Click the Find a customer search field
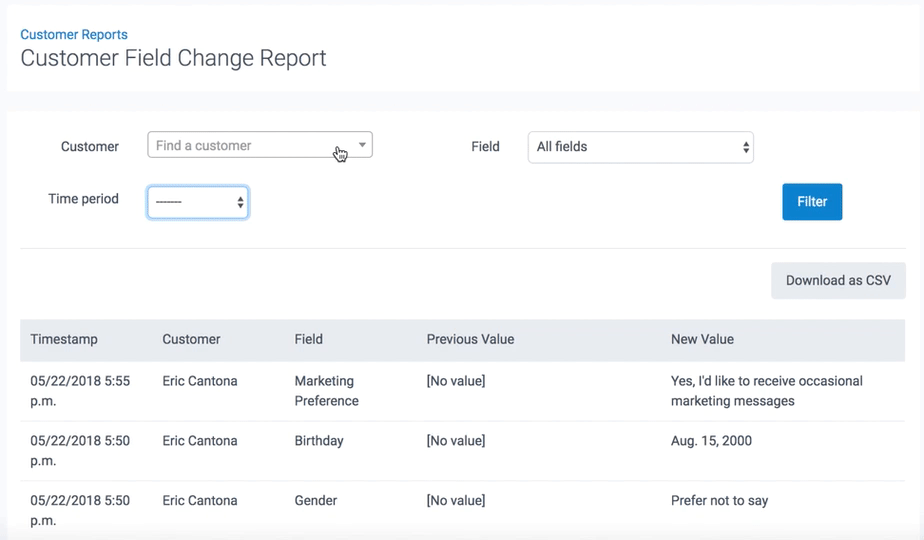 (240, 146)
